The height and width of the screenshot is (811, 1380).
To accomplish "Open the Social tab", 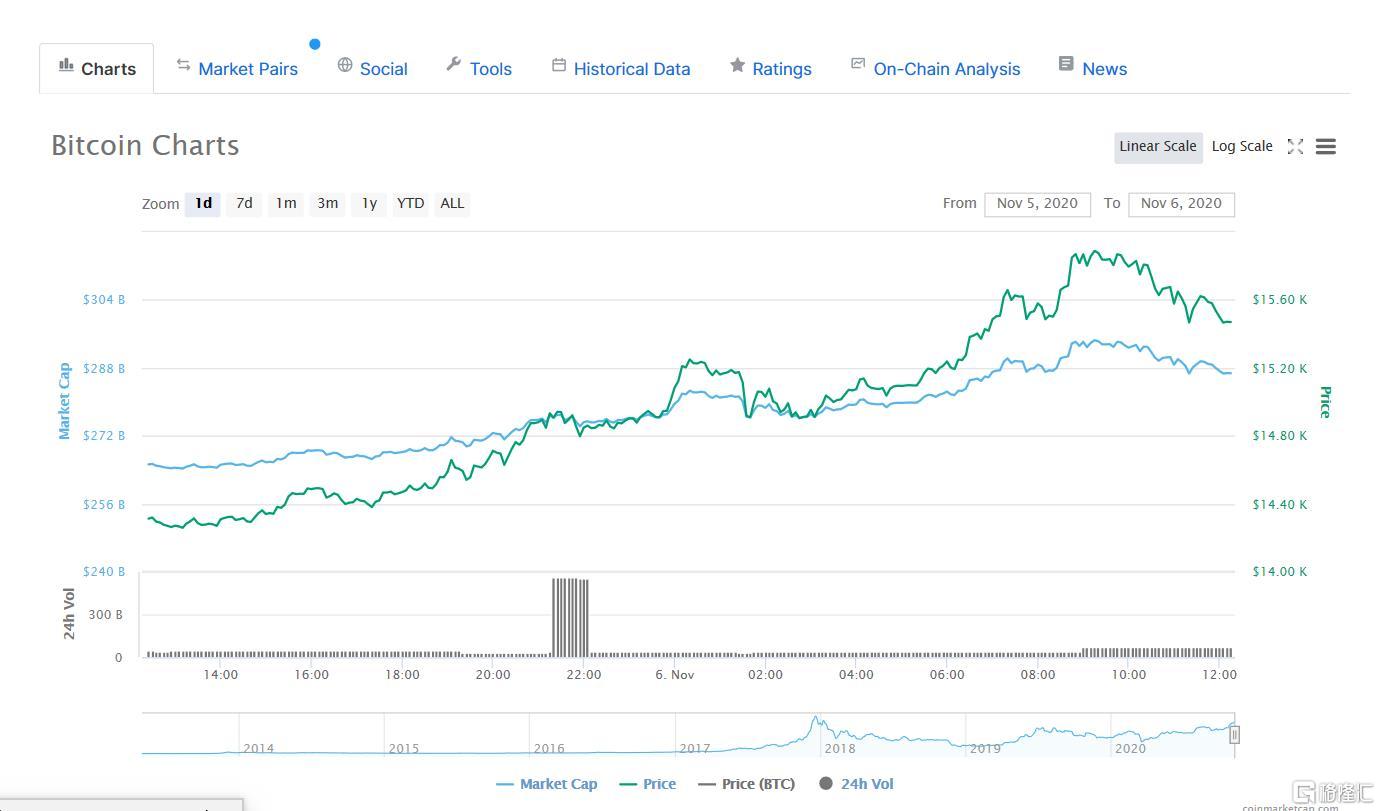I will click(383, 69).
